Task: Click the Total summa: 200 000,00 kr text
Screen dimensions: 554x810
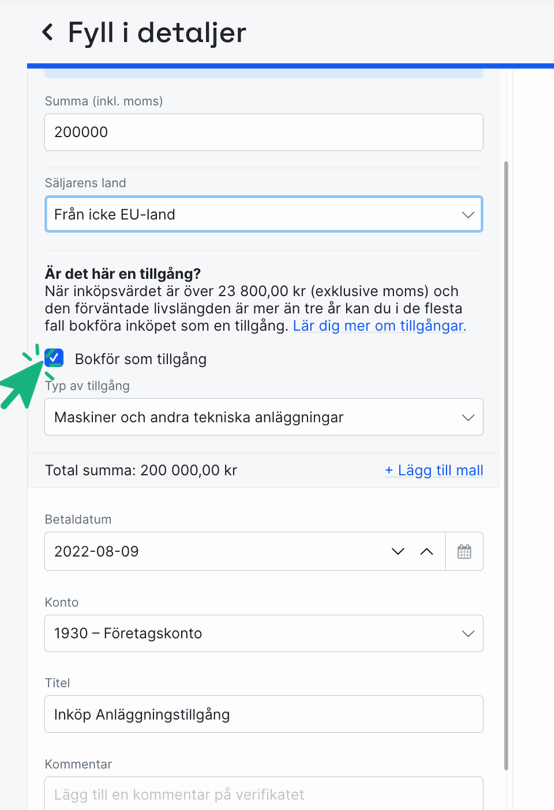Action: pos(141,470)
